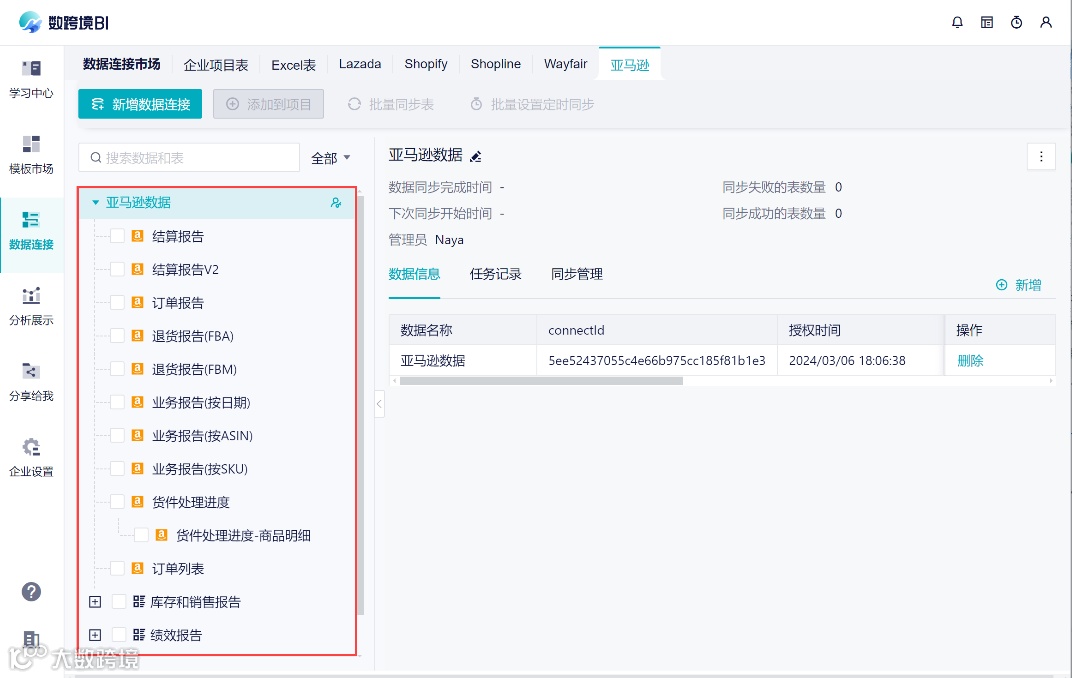Image resolution: width=1072 pixels, height=678 pixels.
Task: Click the grid icon beside 库存和销售报告
Action: coord(139,601)
